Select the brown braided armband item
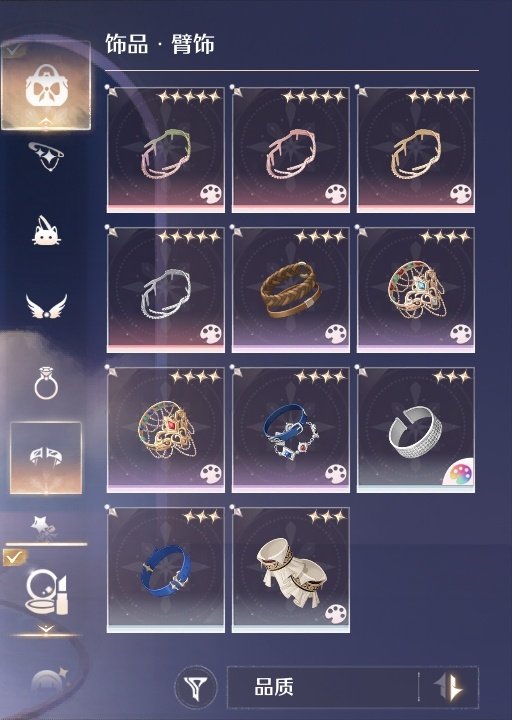The width and height of the screenshot is (512, 720). (291, 290)
